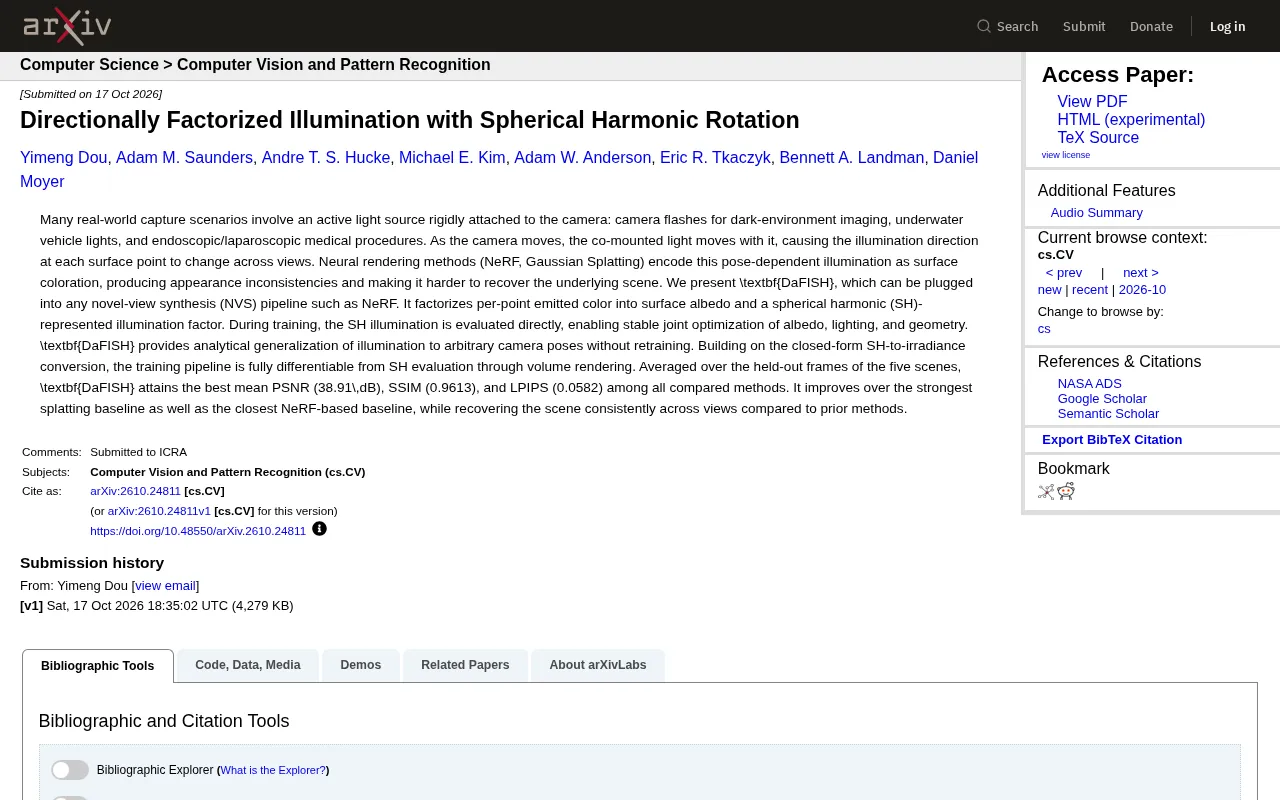Switch to Bibliographic Tools tab
1280x800 pixels.
(98, 666)
